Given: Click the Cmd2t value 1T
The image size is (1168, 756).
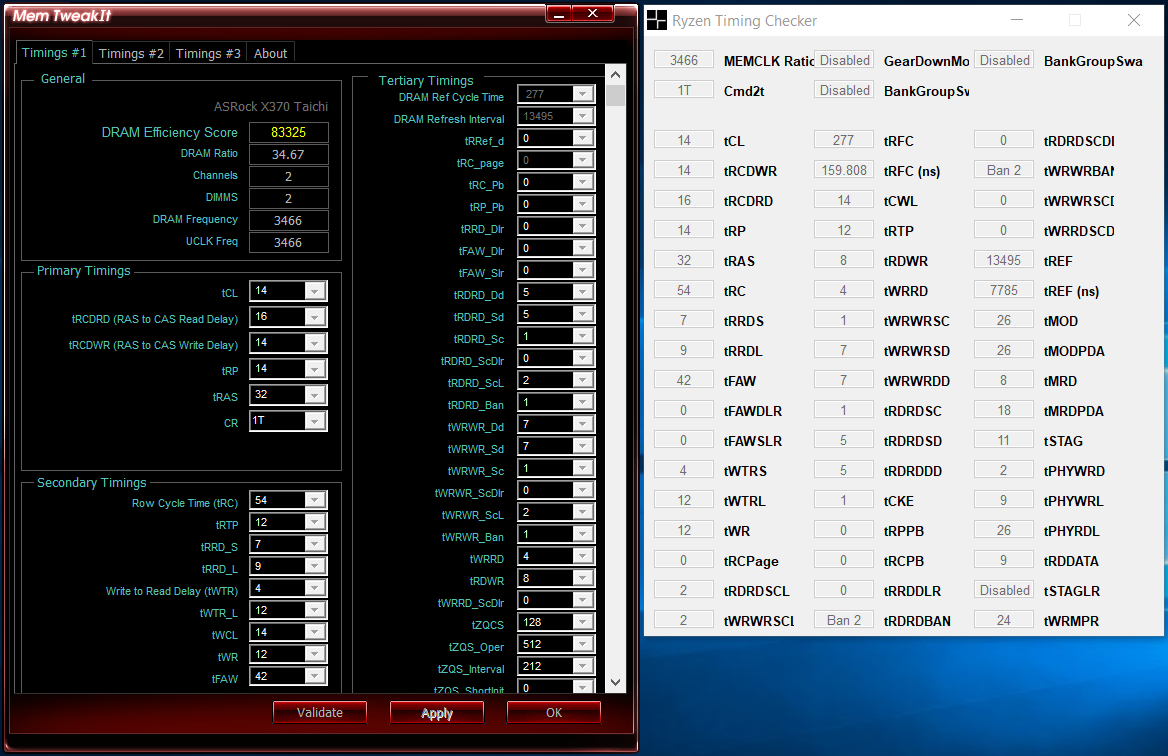Looking at the screenshot, I should [x=684, y=90].
